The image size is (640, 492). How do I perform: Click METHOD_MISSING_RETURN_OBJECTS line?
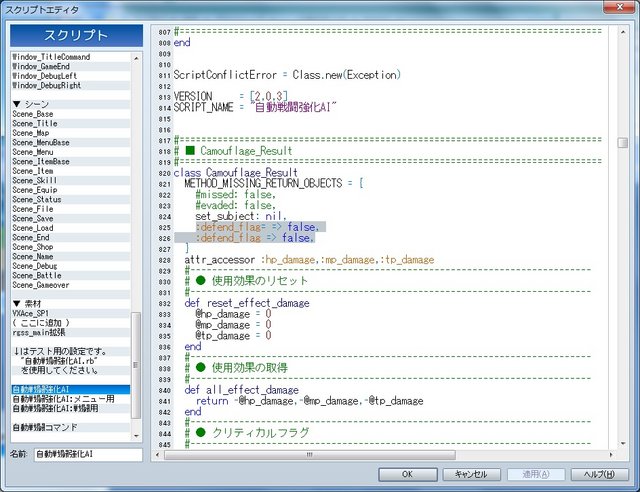tap(273, 183)
